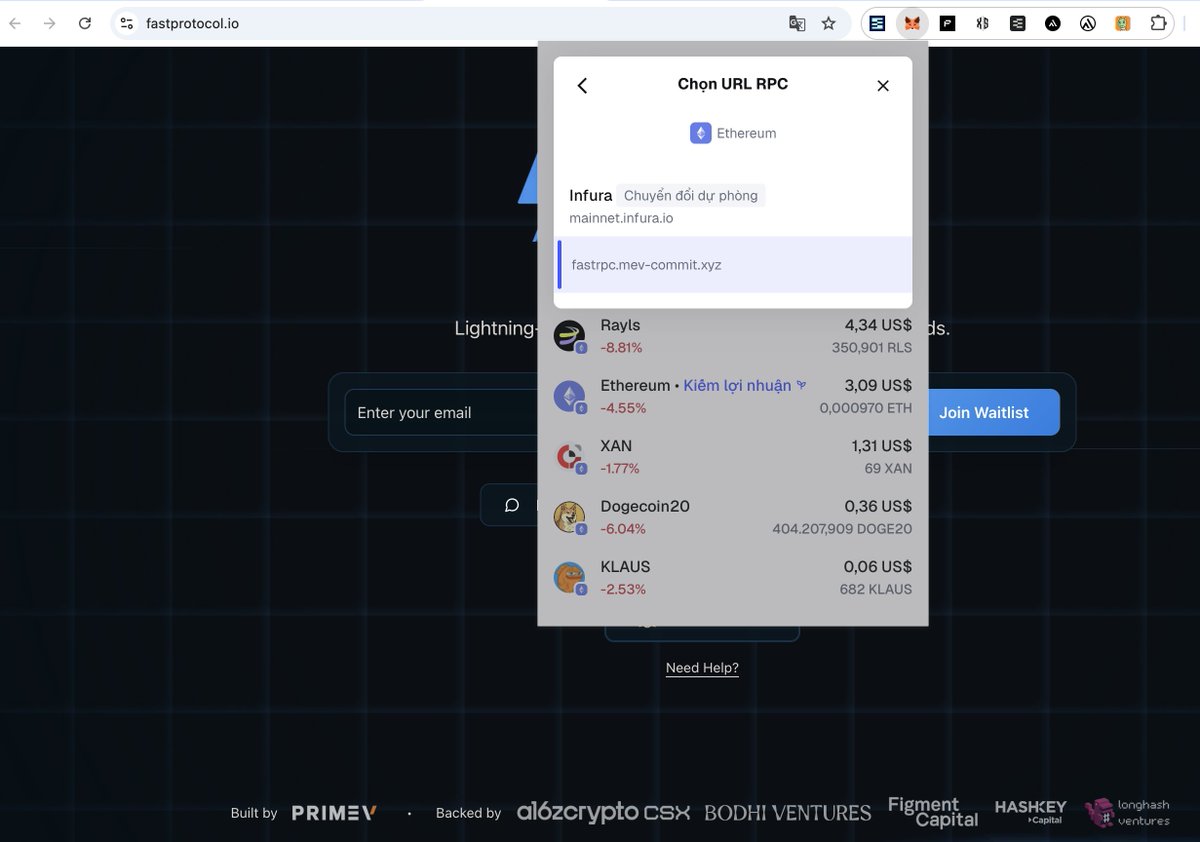Open the KLAUS token row
The width and height of the screenshot is (1200, 842).
(733, 577)
